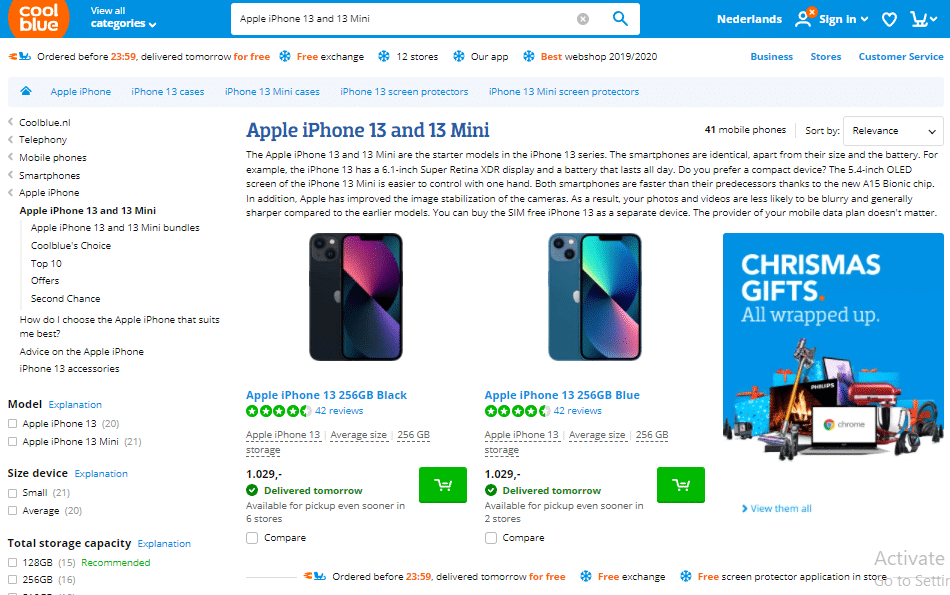Open the Customer Service link
Screen dimensions: 950x595
[900, 57]
